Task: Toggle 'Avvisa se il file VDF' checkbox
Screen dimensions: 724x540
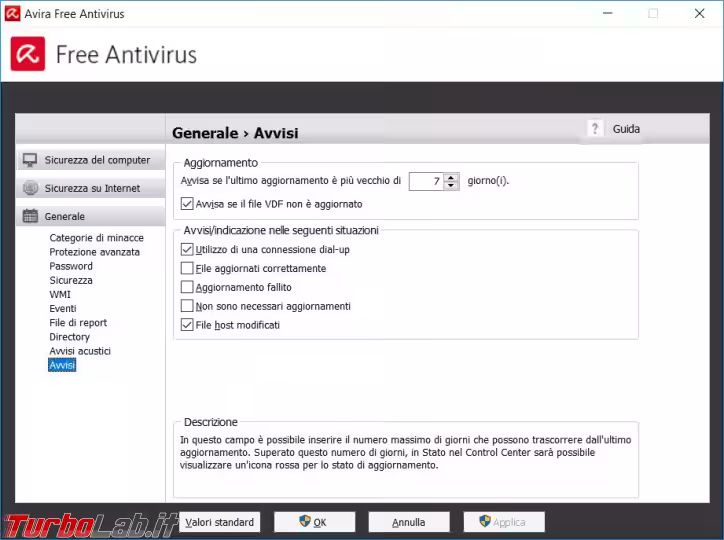Action: click(187, 204)
